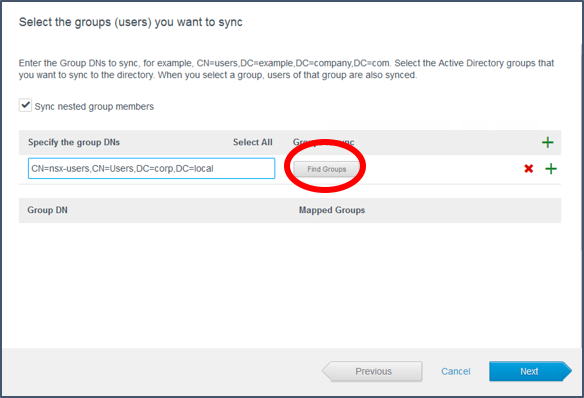Viewport: 584px width, 398px height.
Task: Proceed with the Next button
Action: click(x=530, y=371)
